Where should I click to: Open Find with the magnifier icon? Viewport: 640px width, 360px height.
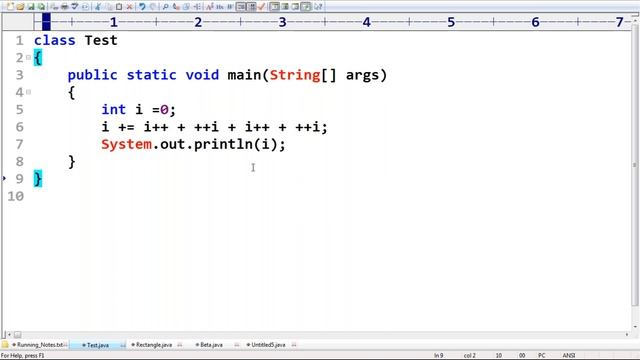(165, 7)
